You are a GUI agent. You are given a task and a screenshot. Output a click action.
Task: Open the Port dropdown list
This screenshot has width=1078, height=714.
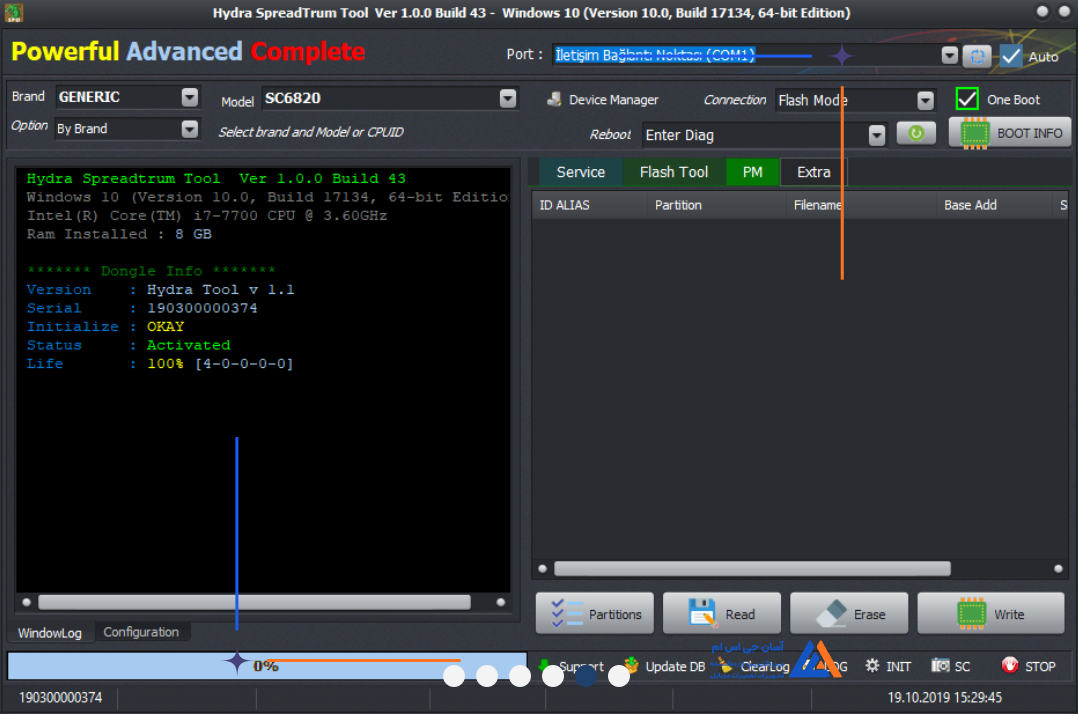pyautogui.click(x=949, y=56)
